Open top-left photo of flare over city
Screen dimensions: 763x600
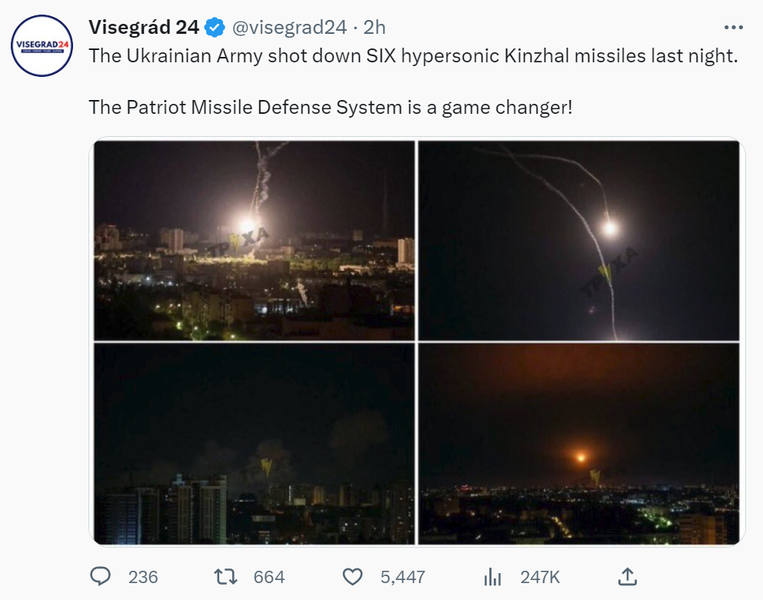click(254, 240)
